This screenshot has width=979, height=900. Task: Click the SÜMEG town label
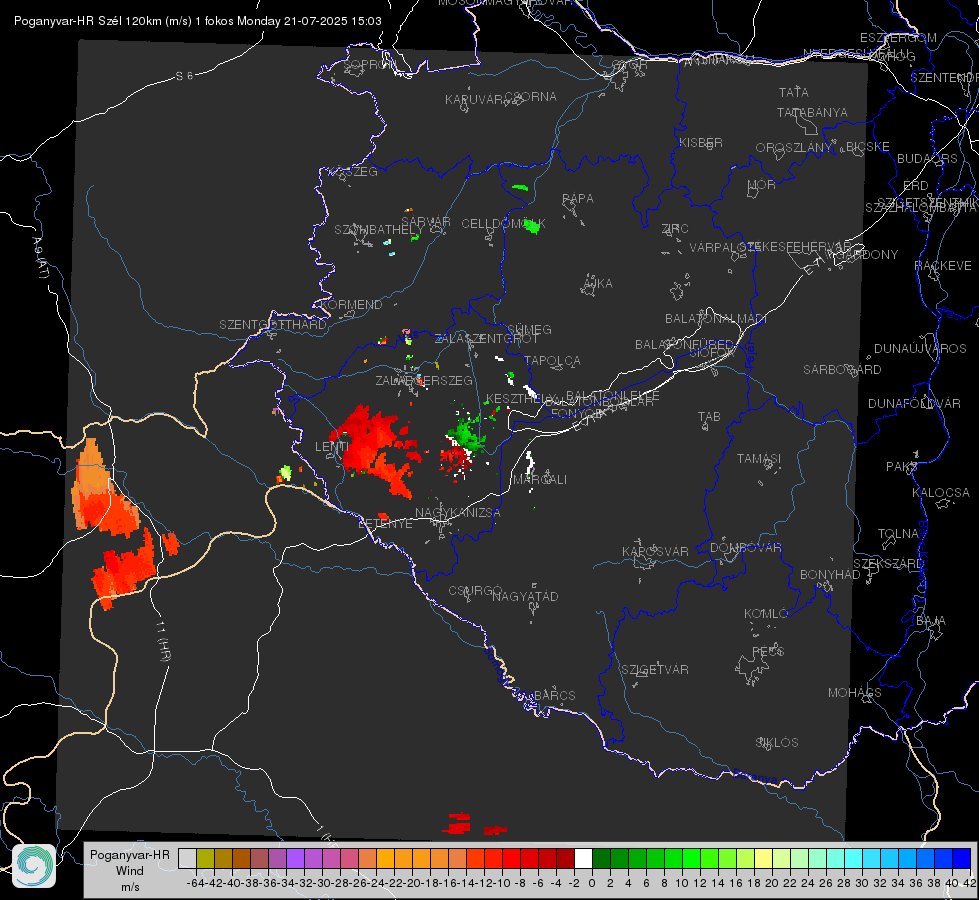(529, 329)
